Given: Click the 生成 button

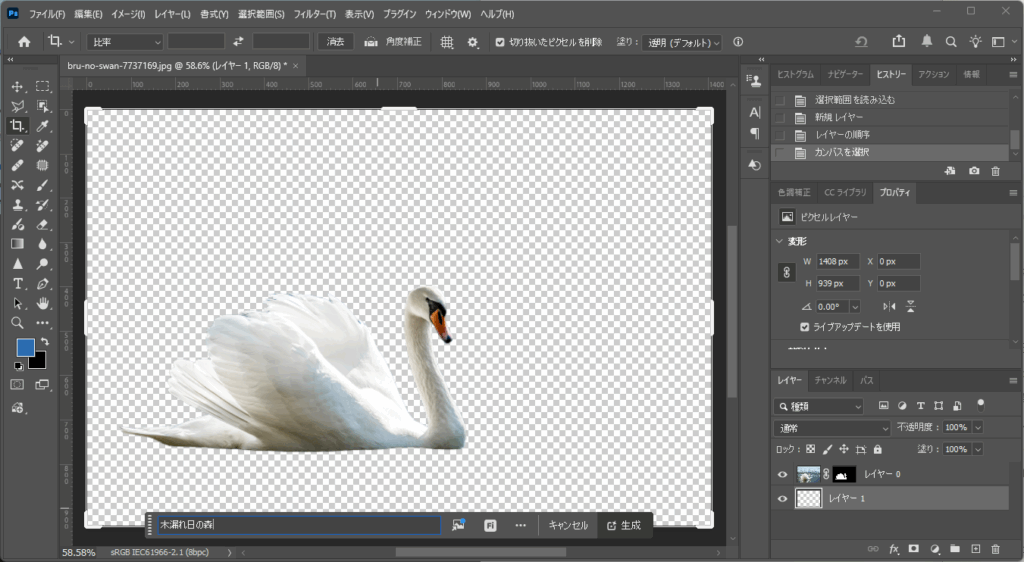Looking at the screenshot, I should point(624,525).
